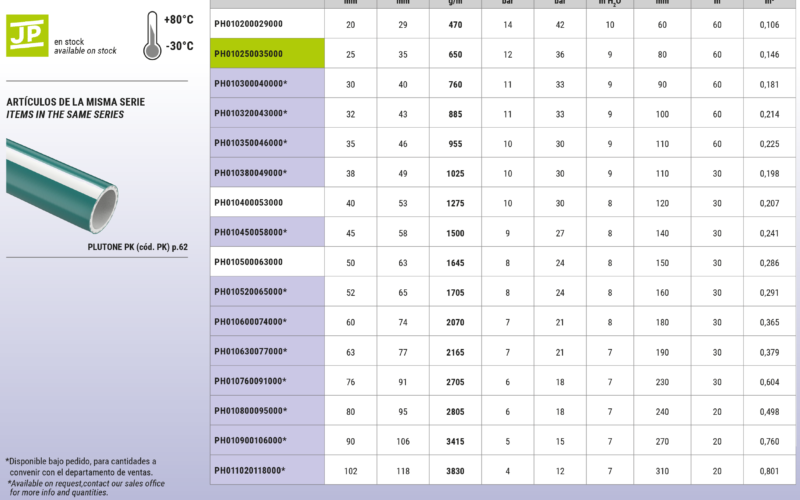Click product code PH010300040000*
Viewport: 800px width, 500px height.
click(x=251, y=83)
